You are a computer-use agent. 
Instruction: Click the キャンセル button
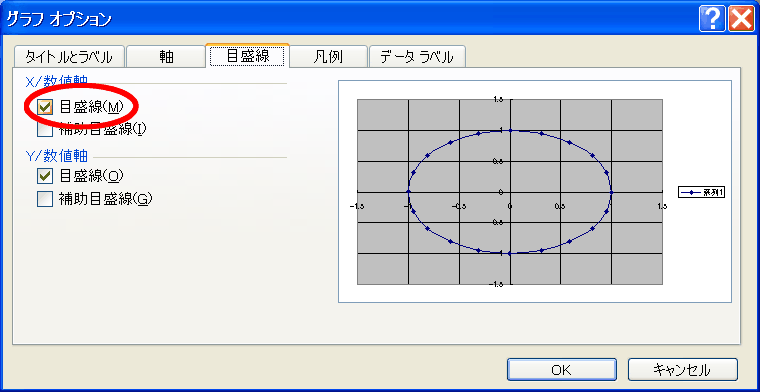(682, 370)
